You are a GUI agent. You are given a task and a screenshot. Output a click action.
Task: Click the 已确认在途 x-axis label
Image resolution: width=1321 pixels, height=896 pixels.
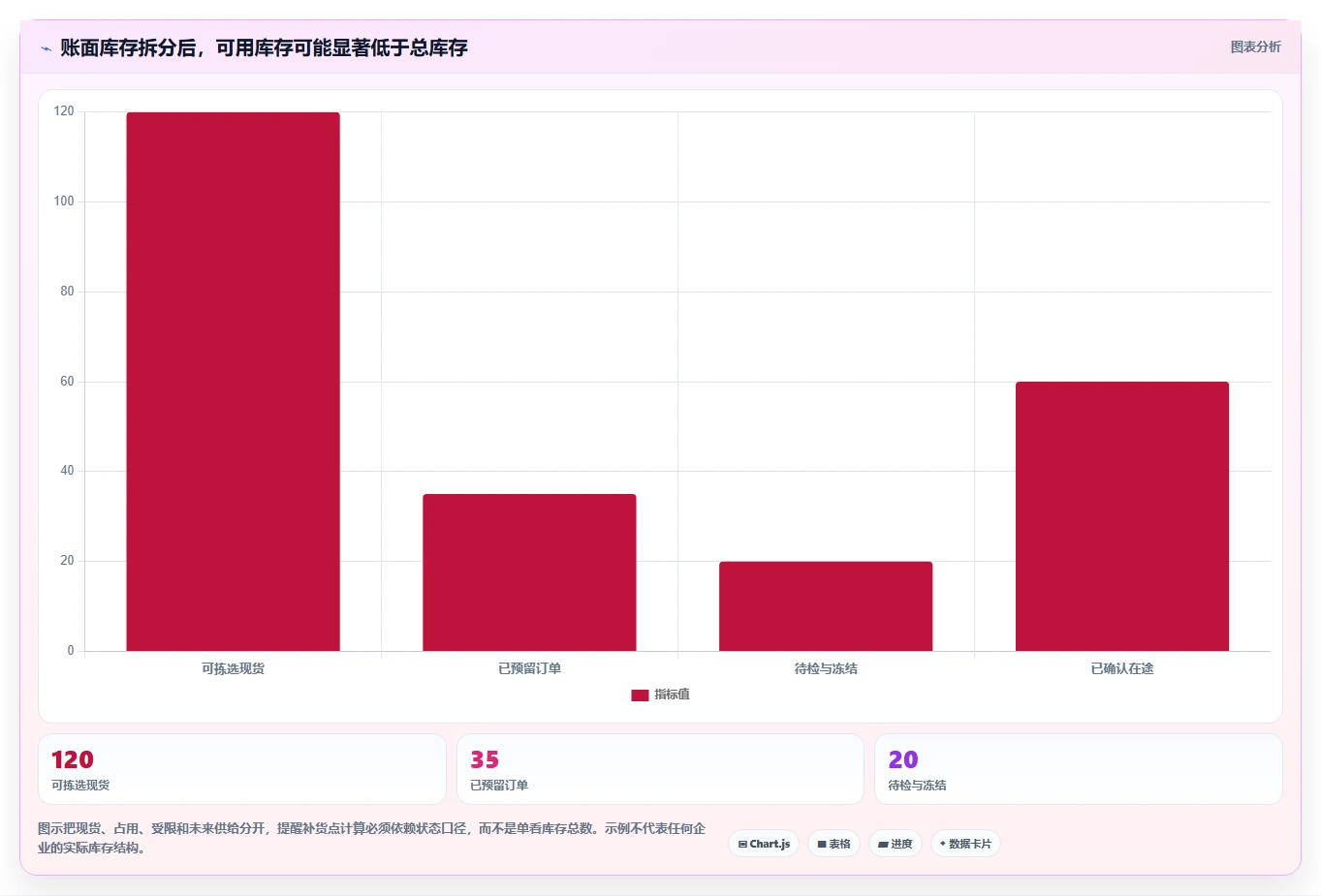[x=1122, y=668]
